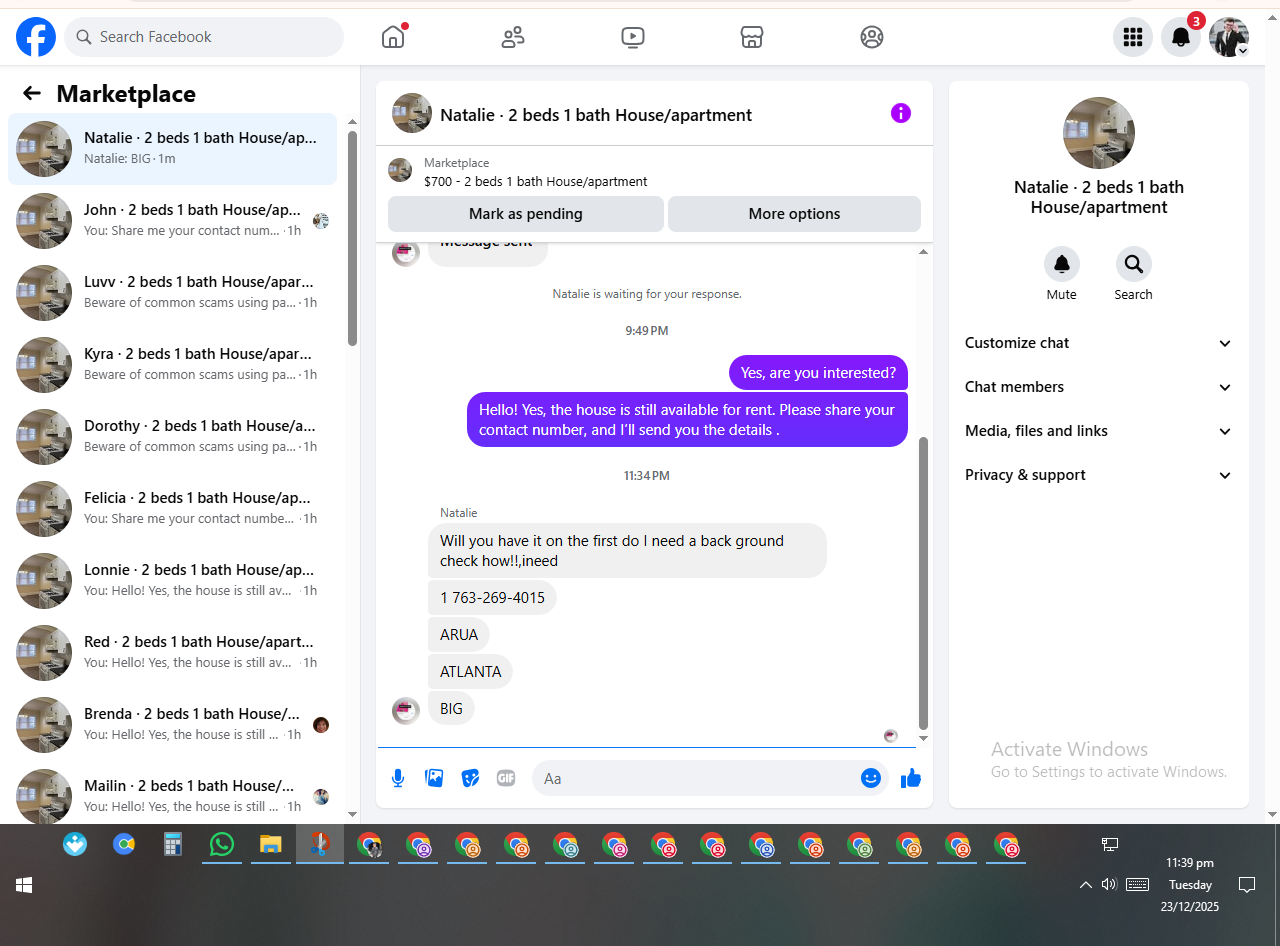Click the ATLANTA message bubble

tap(470, 672)
